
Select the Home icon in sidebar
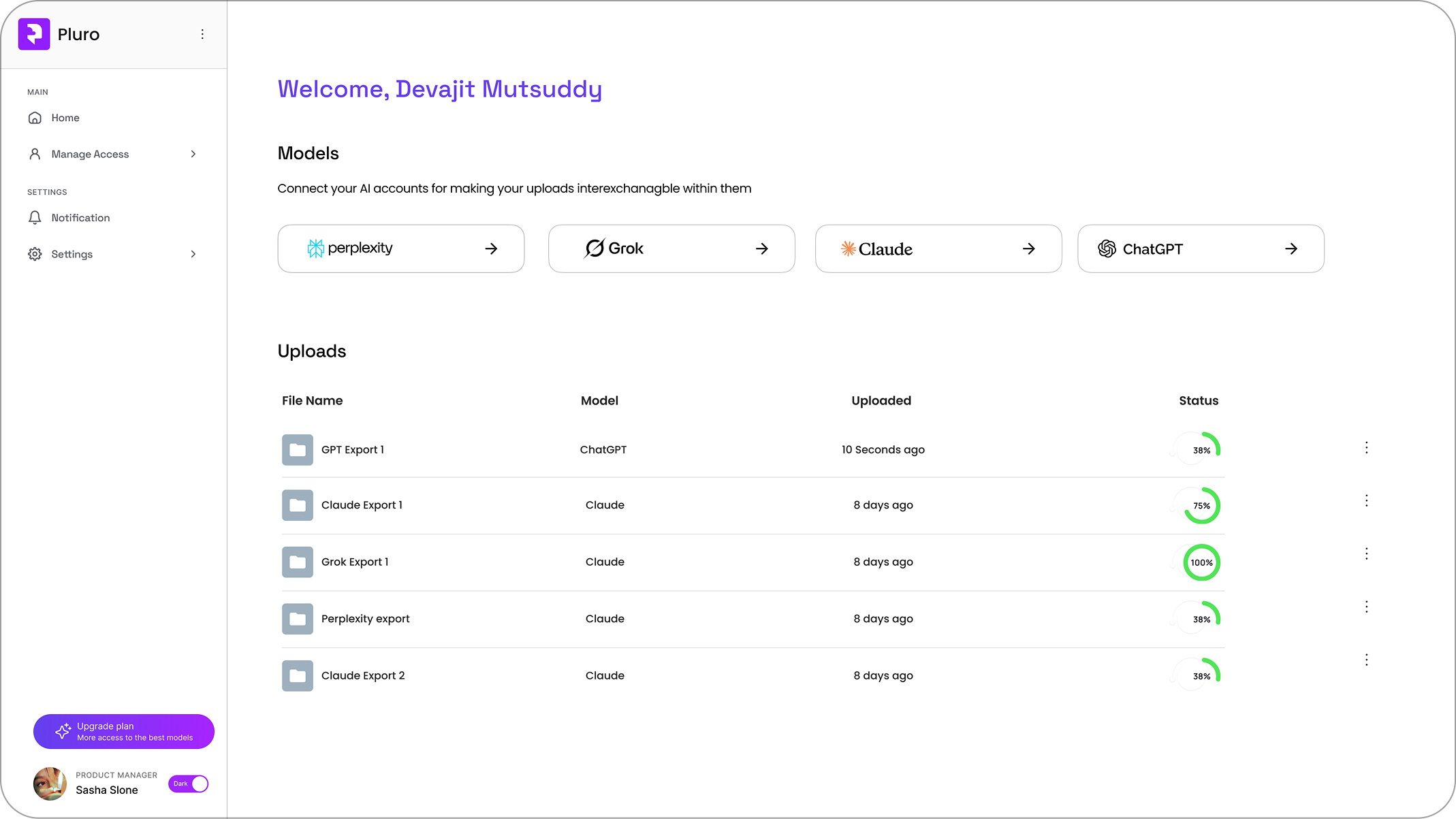pos(35,117)
